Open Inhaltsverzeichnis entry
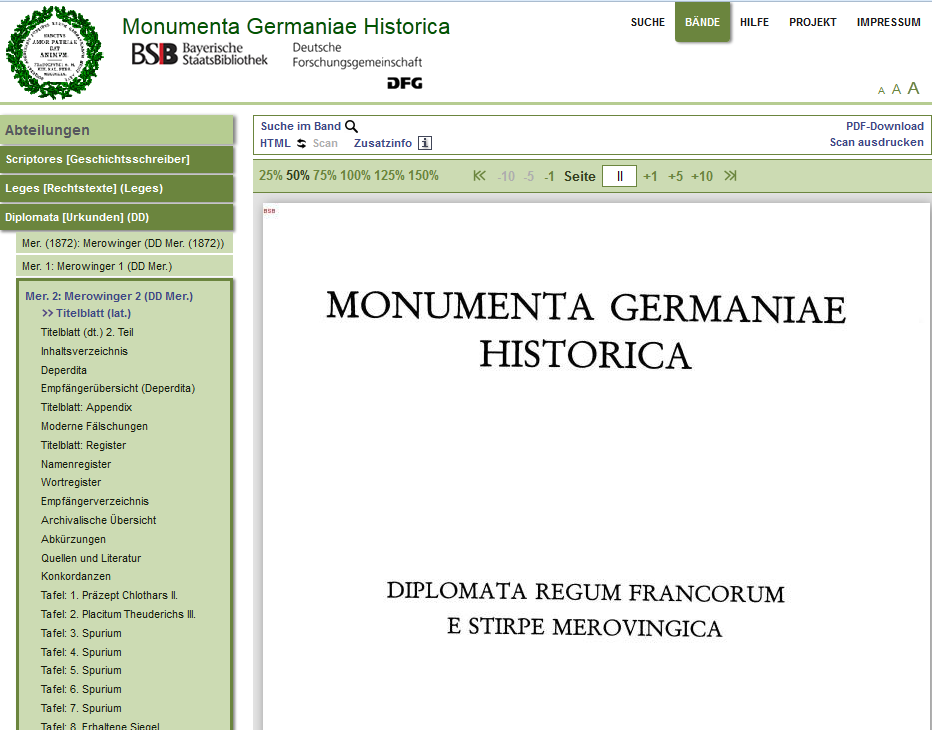Viewport: 932px width, 730px height. [x=84, y=351]
